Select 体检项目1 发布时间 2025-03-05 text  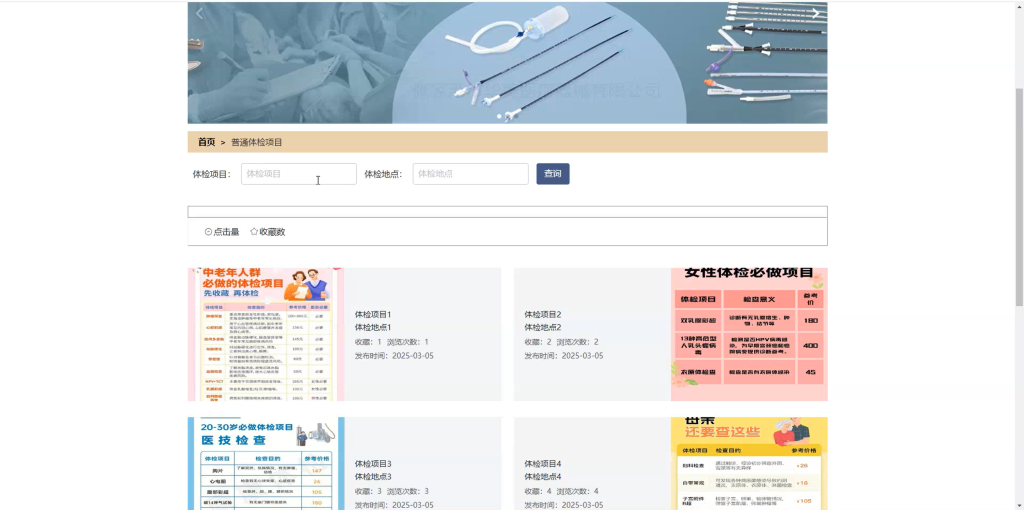tap(394, 356)
